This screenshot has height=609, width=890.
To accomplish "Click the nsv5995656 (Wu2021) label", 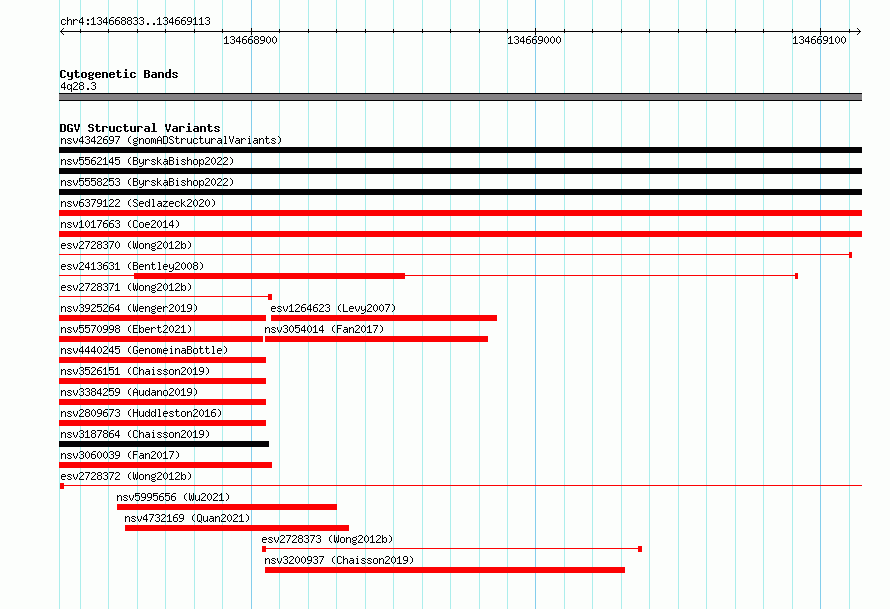I will point(173,497).
